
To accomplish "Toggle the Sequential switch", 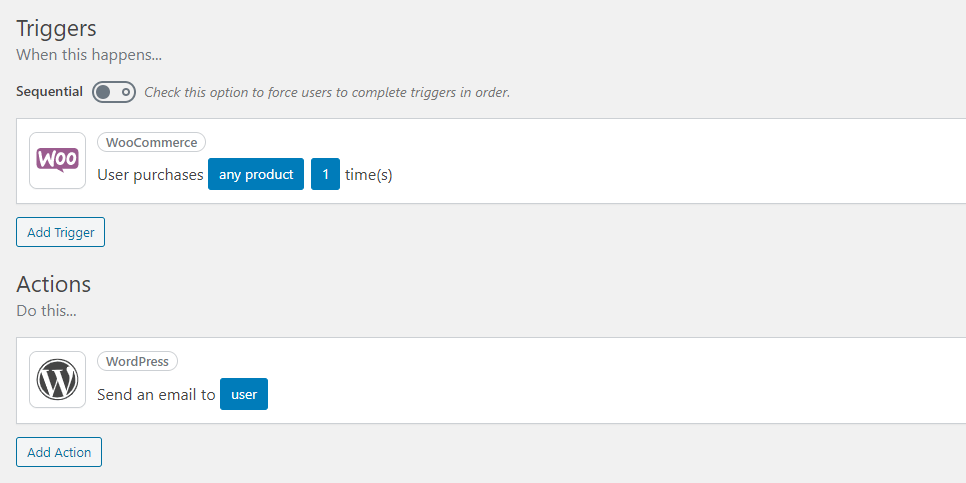I will (114, 92).
